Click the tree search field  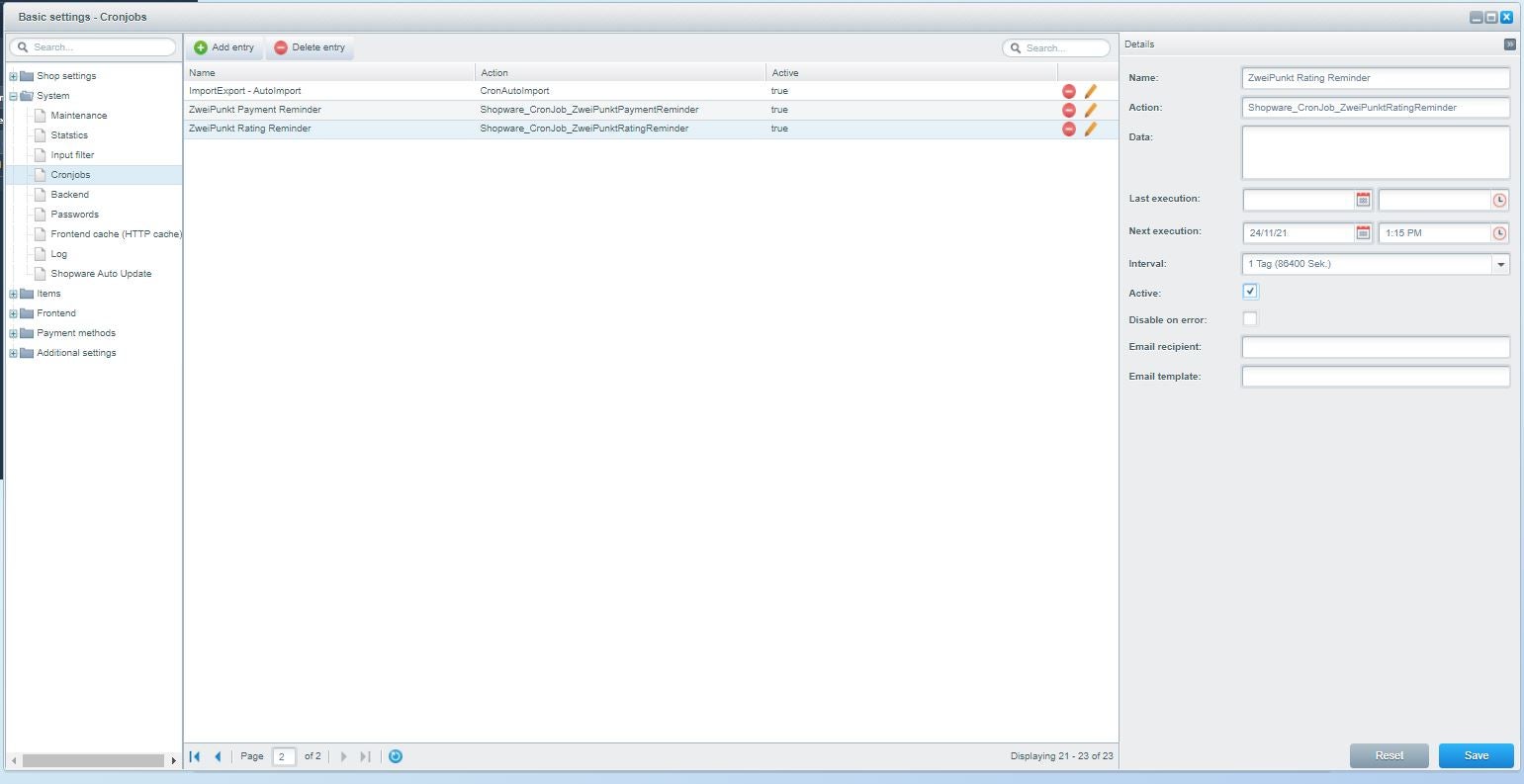(93, 46)
